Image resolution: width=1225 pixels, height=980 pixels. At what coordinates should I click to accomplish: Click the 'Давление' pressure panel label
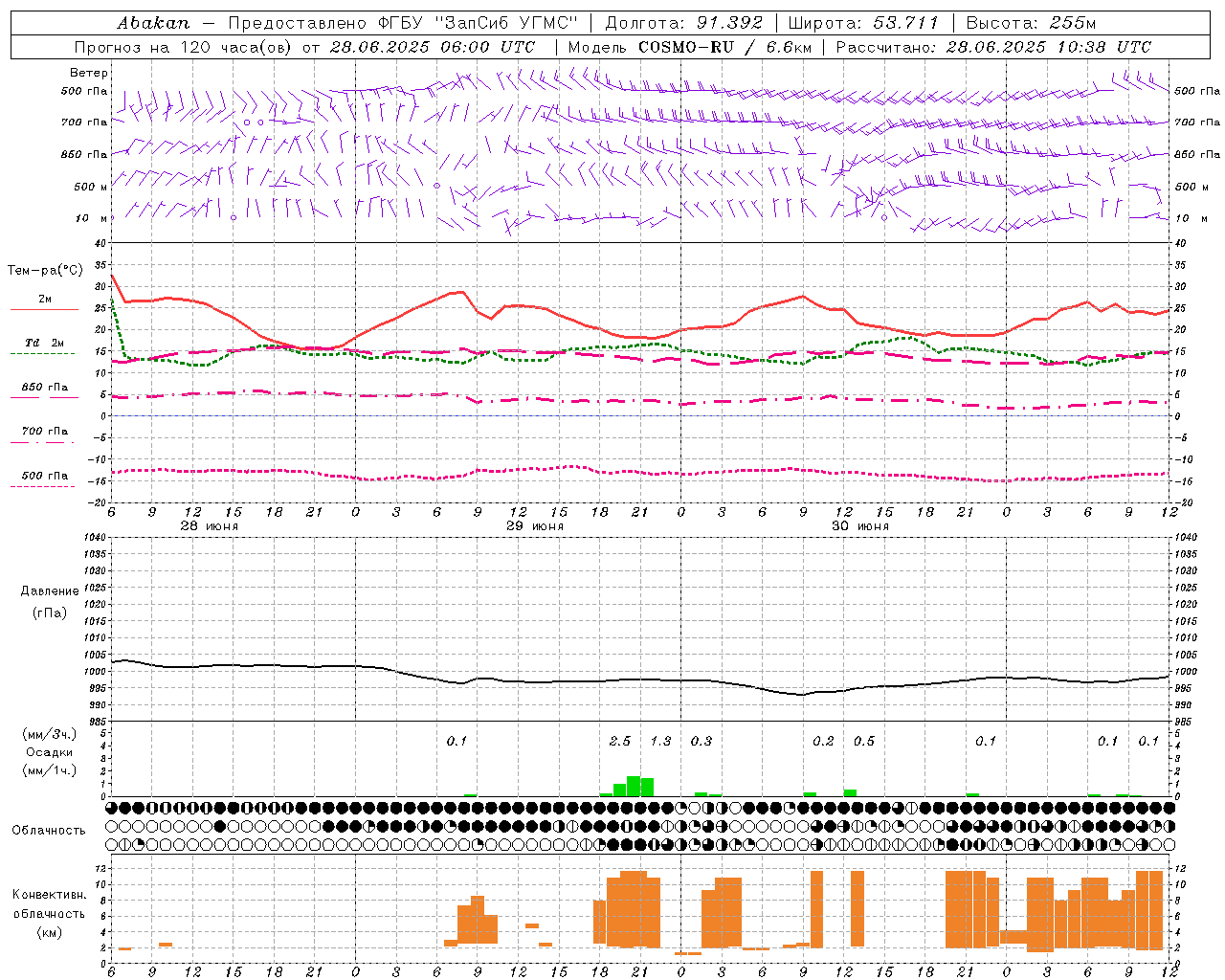50,591
